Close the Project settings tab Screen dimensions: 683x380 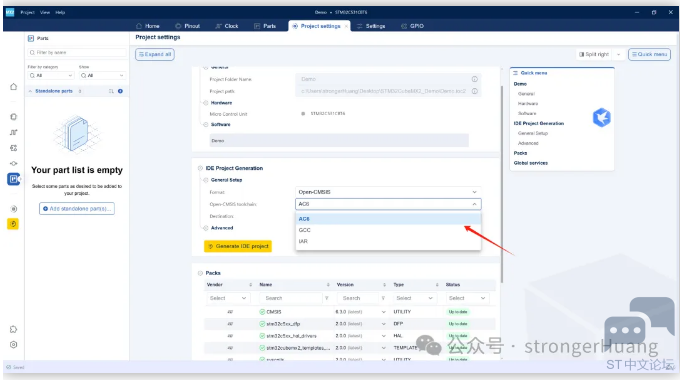click(346, 26)
